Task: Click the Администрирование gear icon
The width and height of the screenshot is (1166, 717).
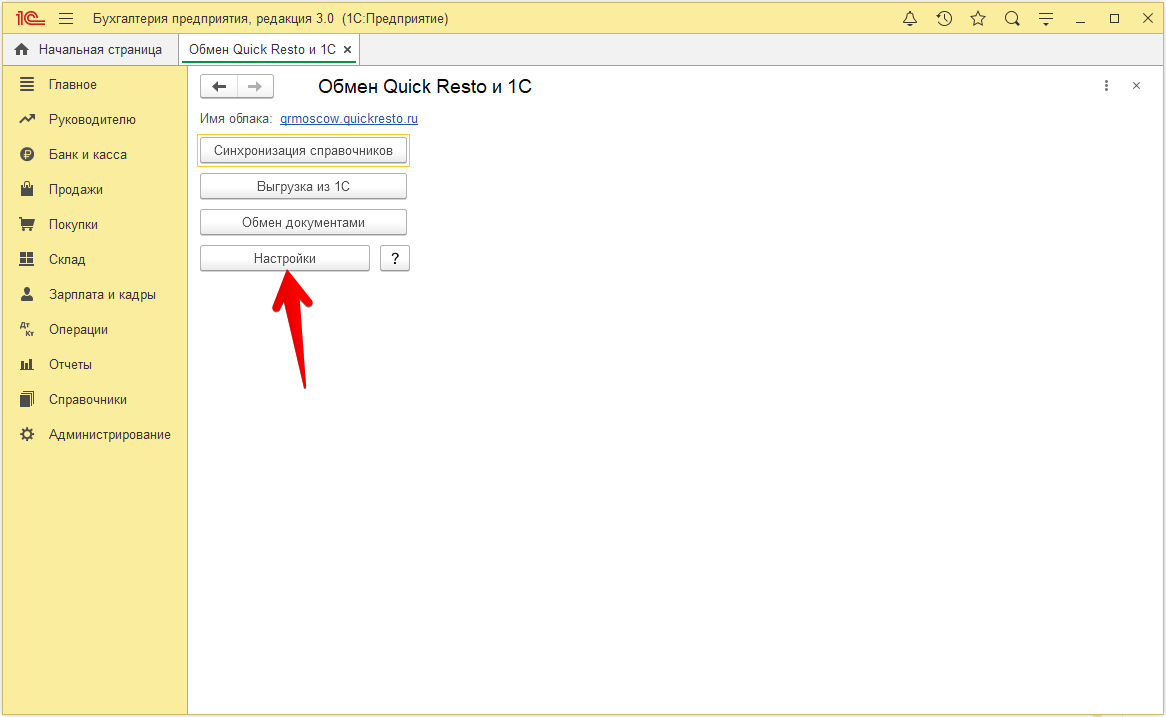Action: point(27,434)
